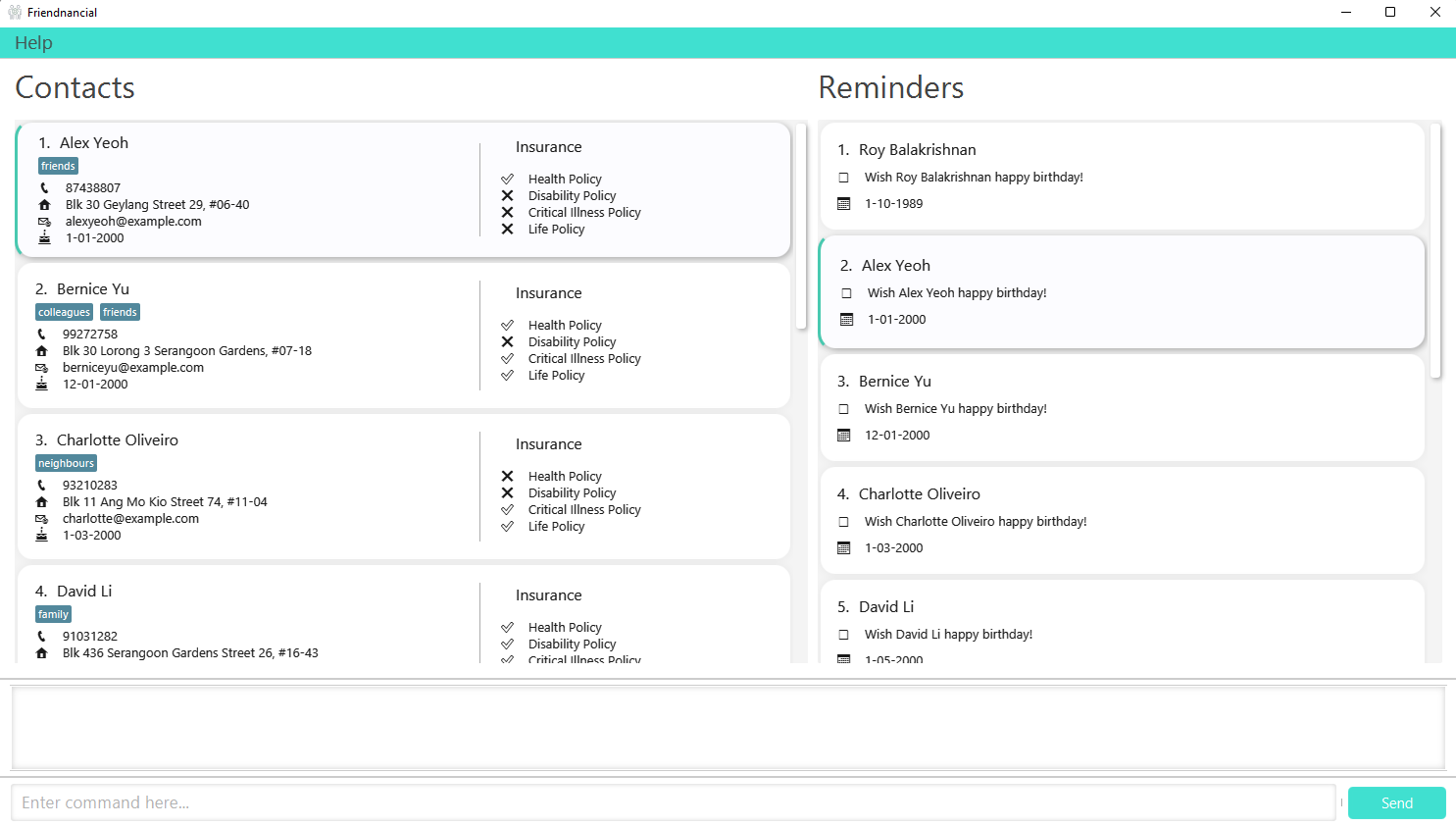Click calendar icon in Charlotte Oliveiro reminder
The image size is (1456, 826).
[x=844, y=548]
